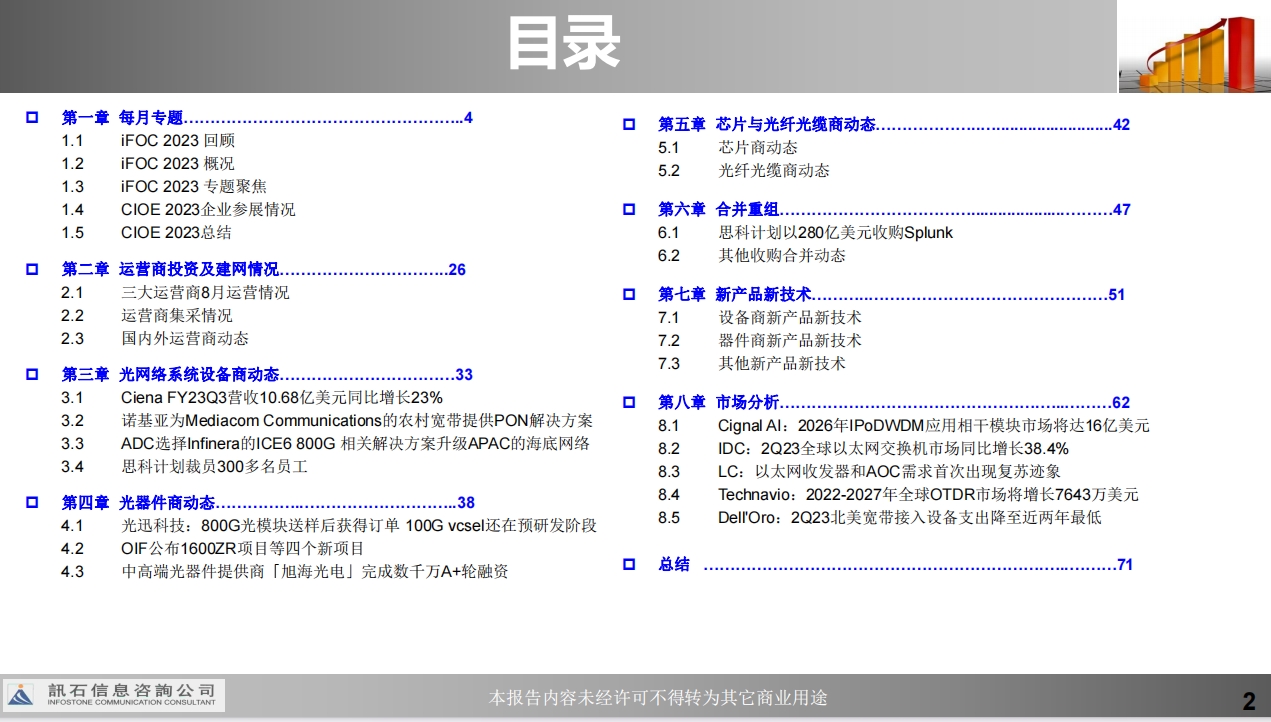Click square bullet beside 第五章 芯片与光纤光缆商动态
This screenshot has height=722, width=1271.
[x=629, y=125]
